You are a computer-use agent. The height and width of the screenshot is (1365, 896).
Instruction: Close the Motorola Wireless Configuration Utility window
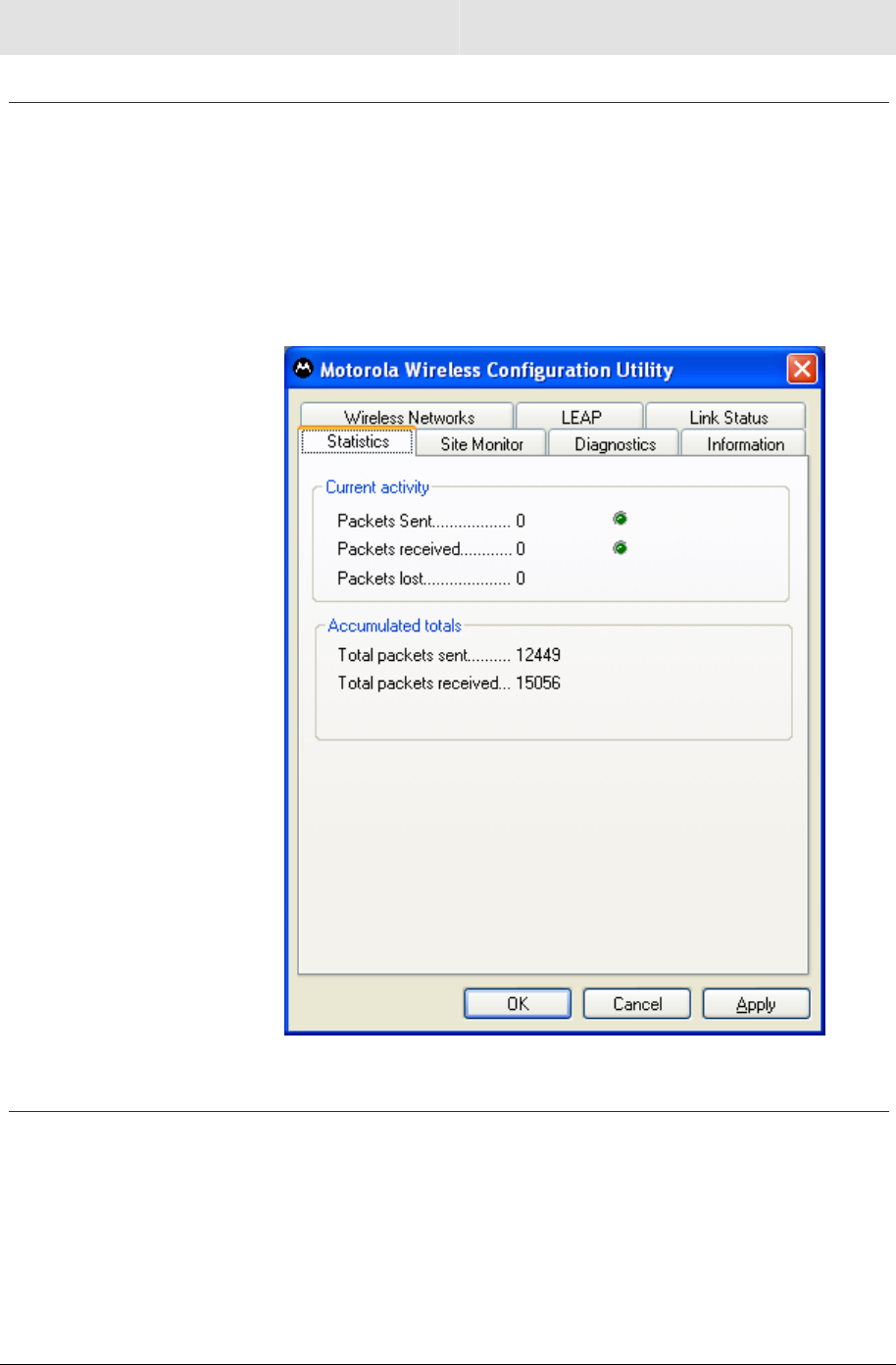tap(802, 370)
